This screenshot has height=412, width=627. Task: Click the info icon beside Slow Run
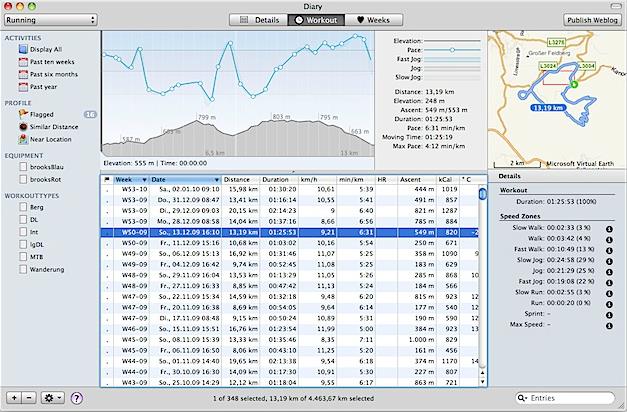click(x=609, y=294)
